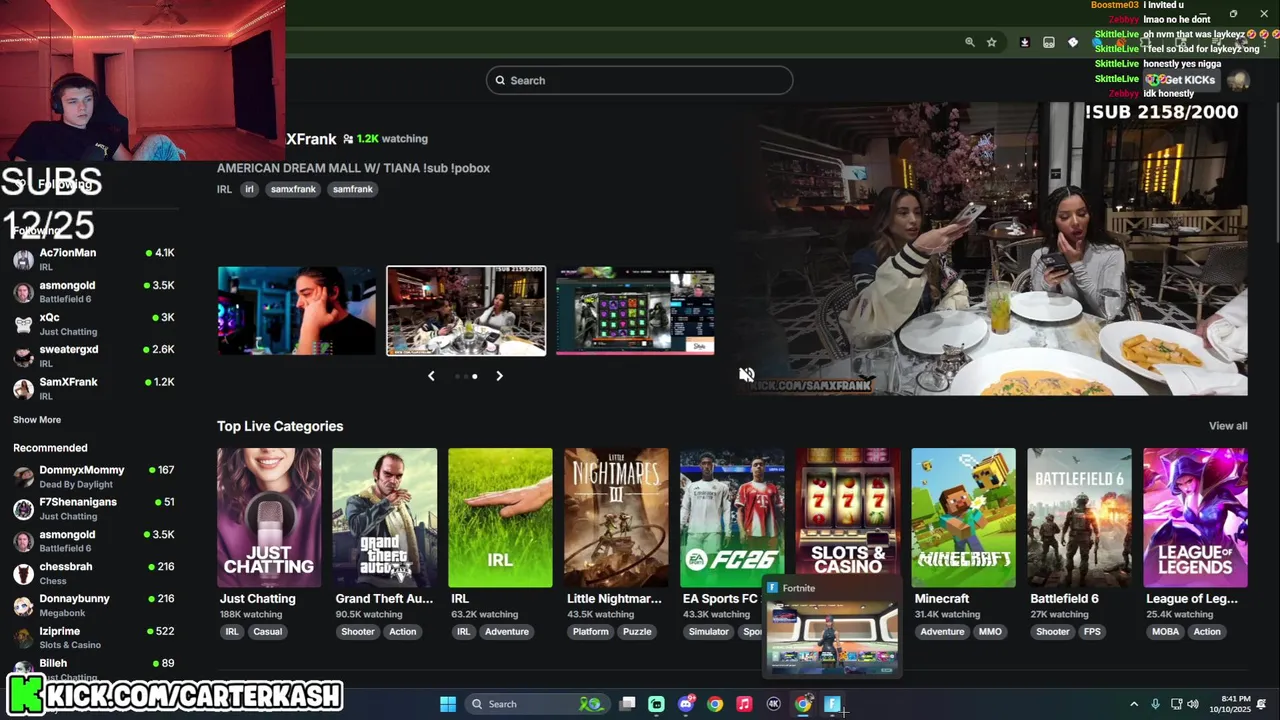Click the microphone tray icon
Image resolution: width=1280 pixels, height=720 pixels.
(x=1155, y=704)
